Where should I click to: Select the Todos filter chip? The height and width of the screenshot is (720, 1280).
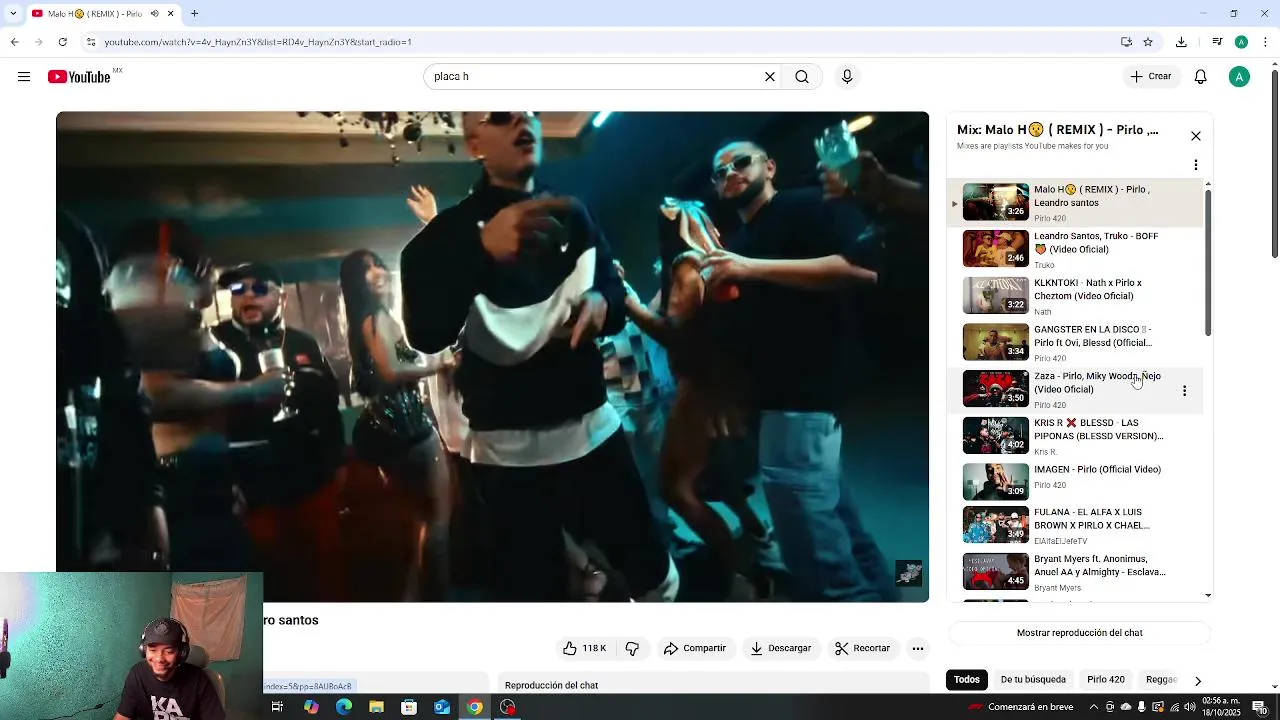pyautogui.click(x=966, y=680)
